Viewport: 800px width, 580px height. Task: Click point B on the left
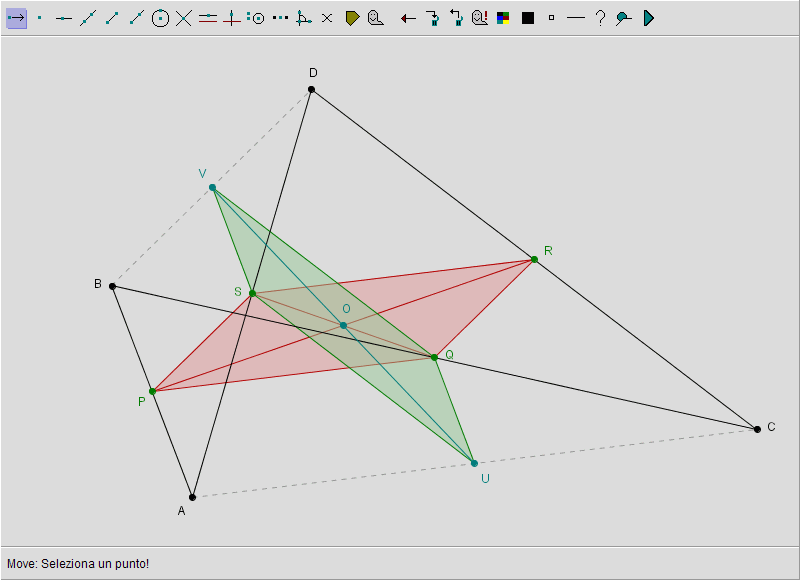click(113, 287)
